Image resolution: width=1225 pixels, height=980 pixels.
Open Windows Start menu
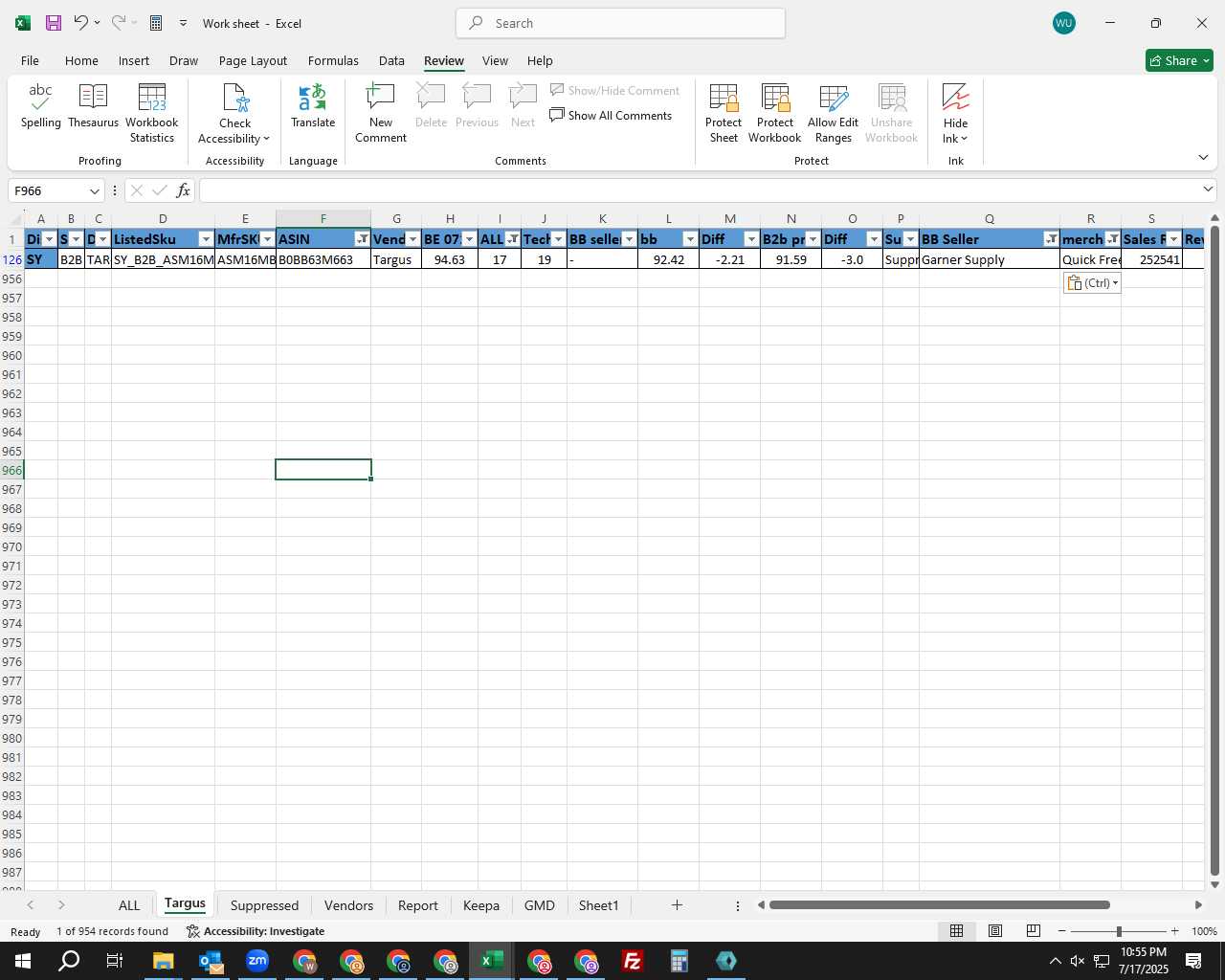(23, 961)
